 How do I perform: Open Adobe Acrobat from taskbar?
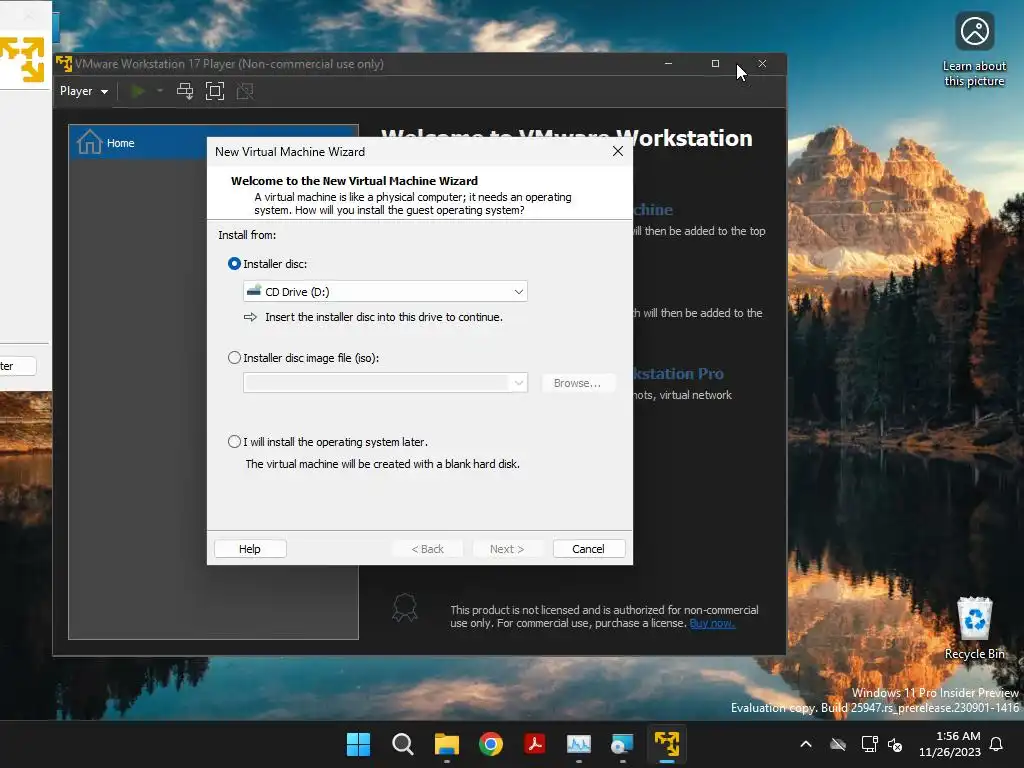coord(535,744)
